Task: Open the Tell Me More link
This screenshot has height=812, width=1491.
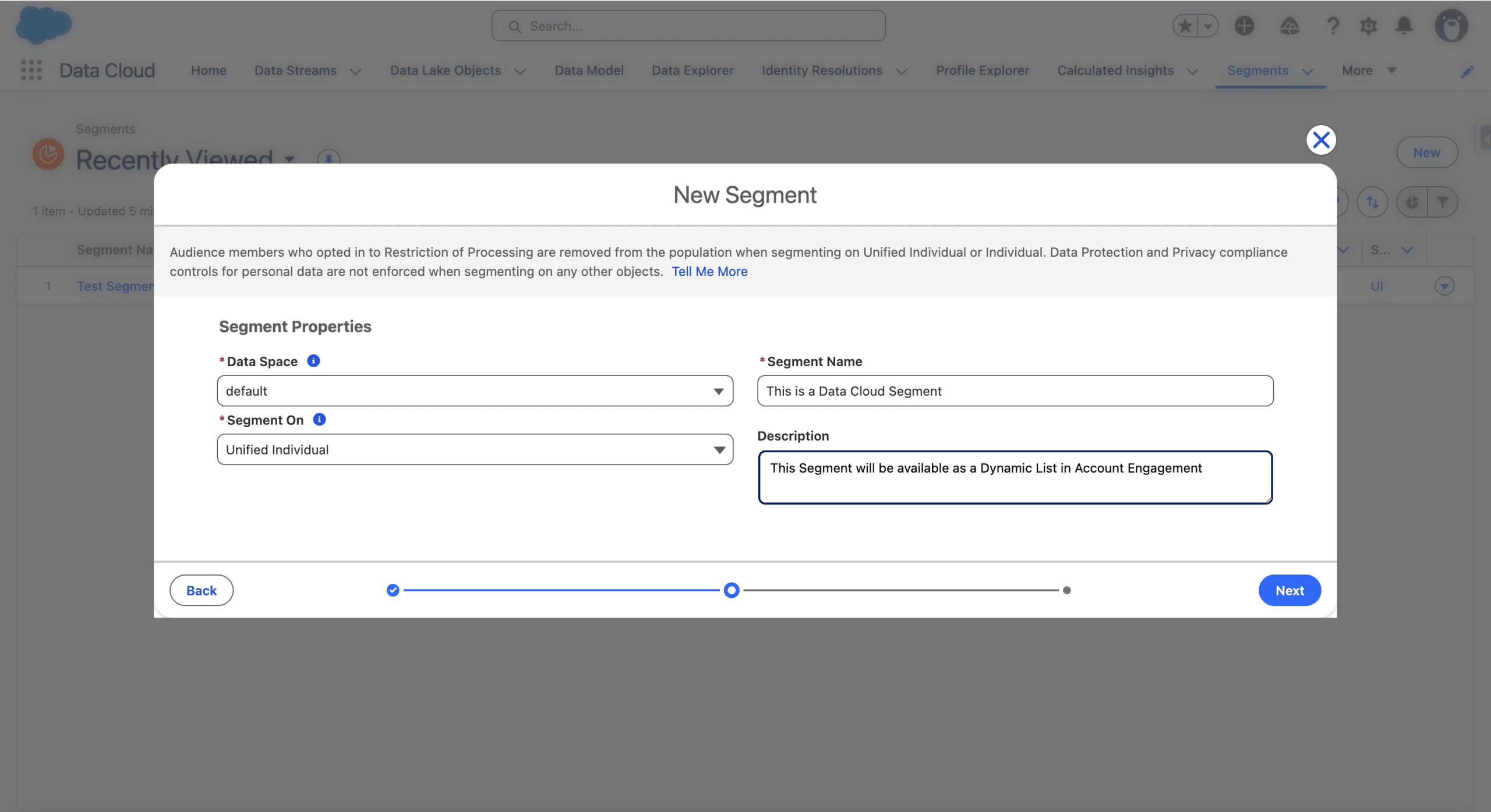Action: tap(709, 272)
